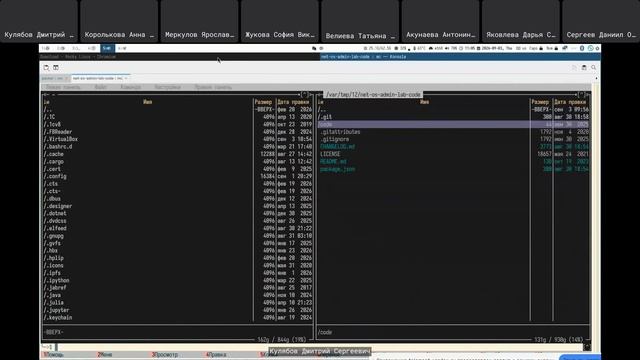Click 1 Помощь function key button
The height and width of the screenshot is (360, 640).
tap(53, 355)
